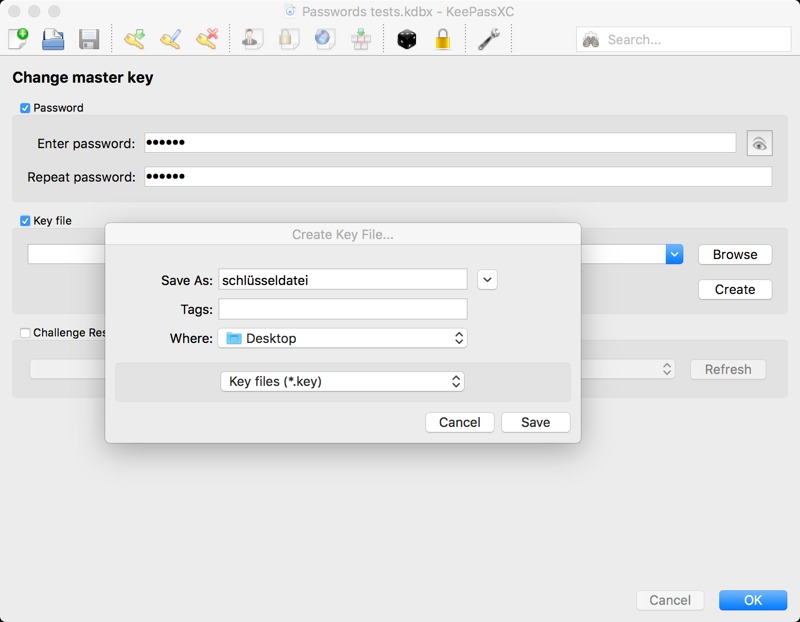Enable the Challenge Response checkbox
The height and width of the screenshot is (622, 800).
25,333
